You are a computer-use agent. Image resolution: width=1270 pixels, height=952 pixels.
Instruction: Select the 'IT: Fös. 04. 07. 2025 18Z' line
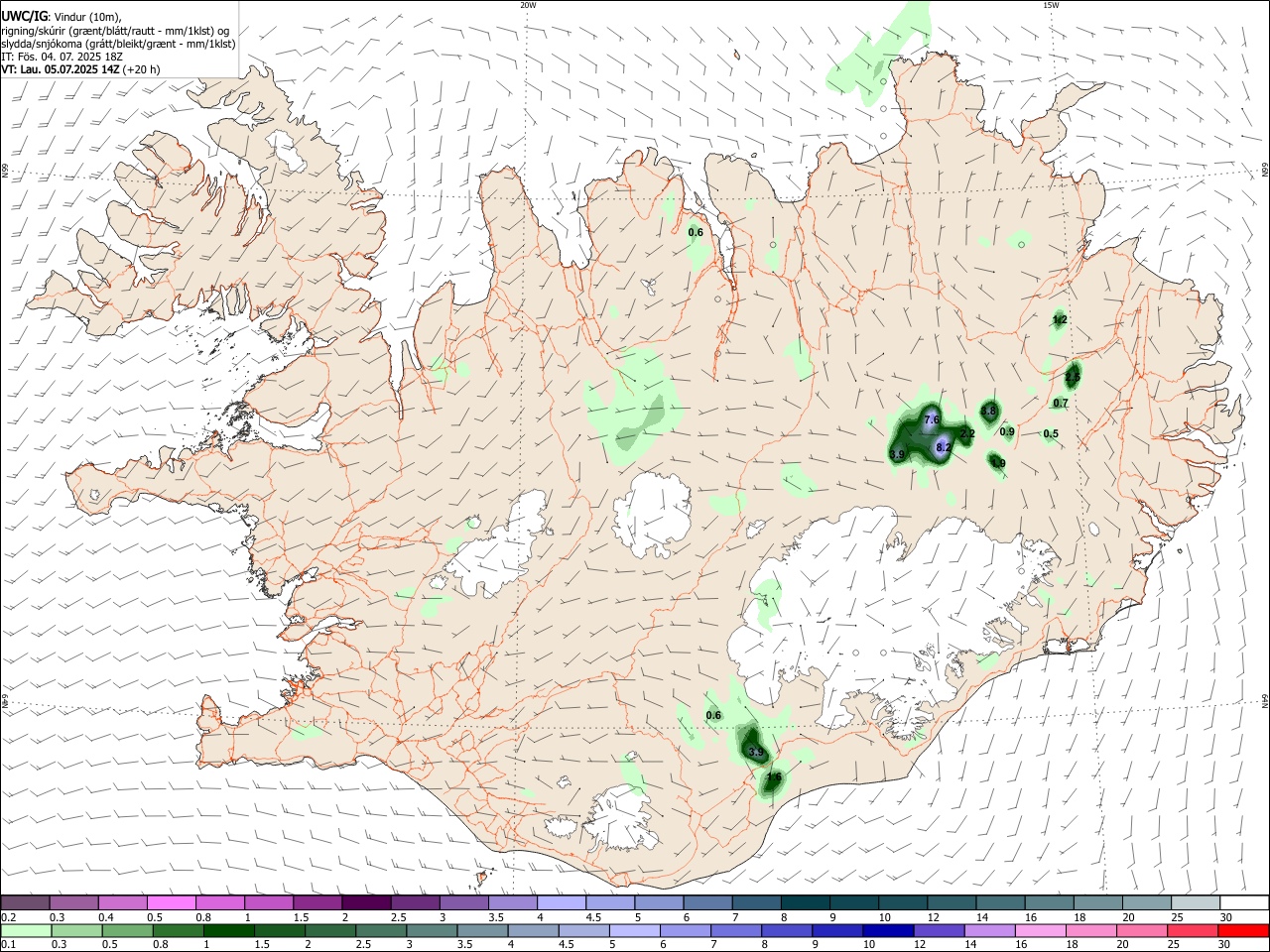[62, 57]
